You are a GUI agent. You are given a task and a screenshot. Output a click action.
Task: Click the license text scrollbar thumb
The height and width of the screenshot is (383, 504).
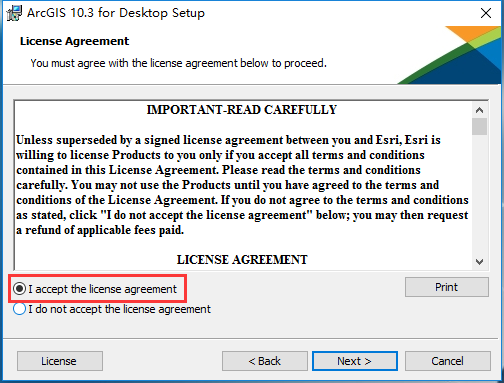[x=479, y=126]
